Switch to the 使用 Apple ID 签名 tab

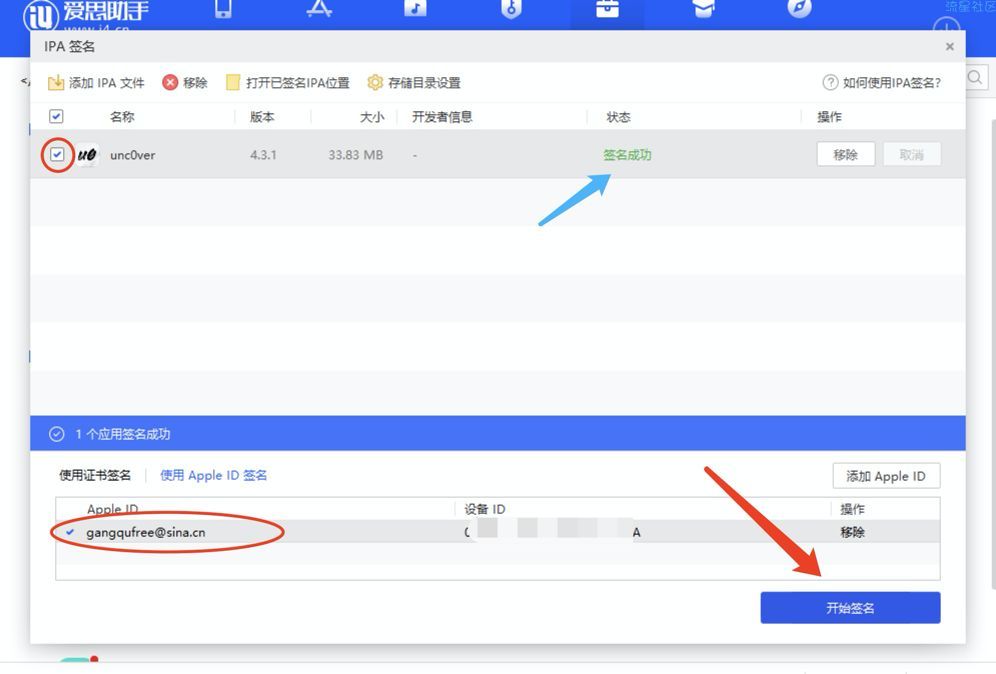tap(213, 475)
